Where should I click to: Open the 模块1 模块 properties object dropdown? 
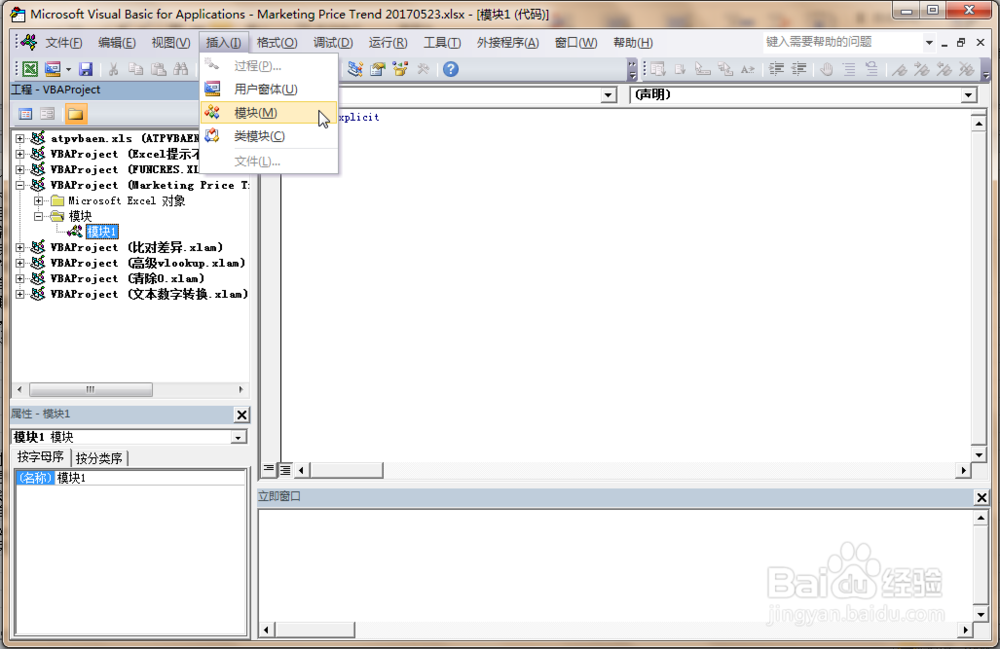point(239,437)
